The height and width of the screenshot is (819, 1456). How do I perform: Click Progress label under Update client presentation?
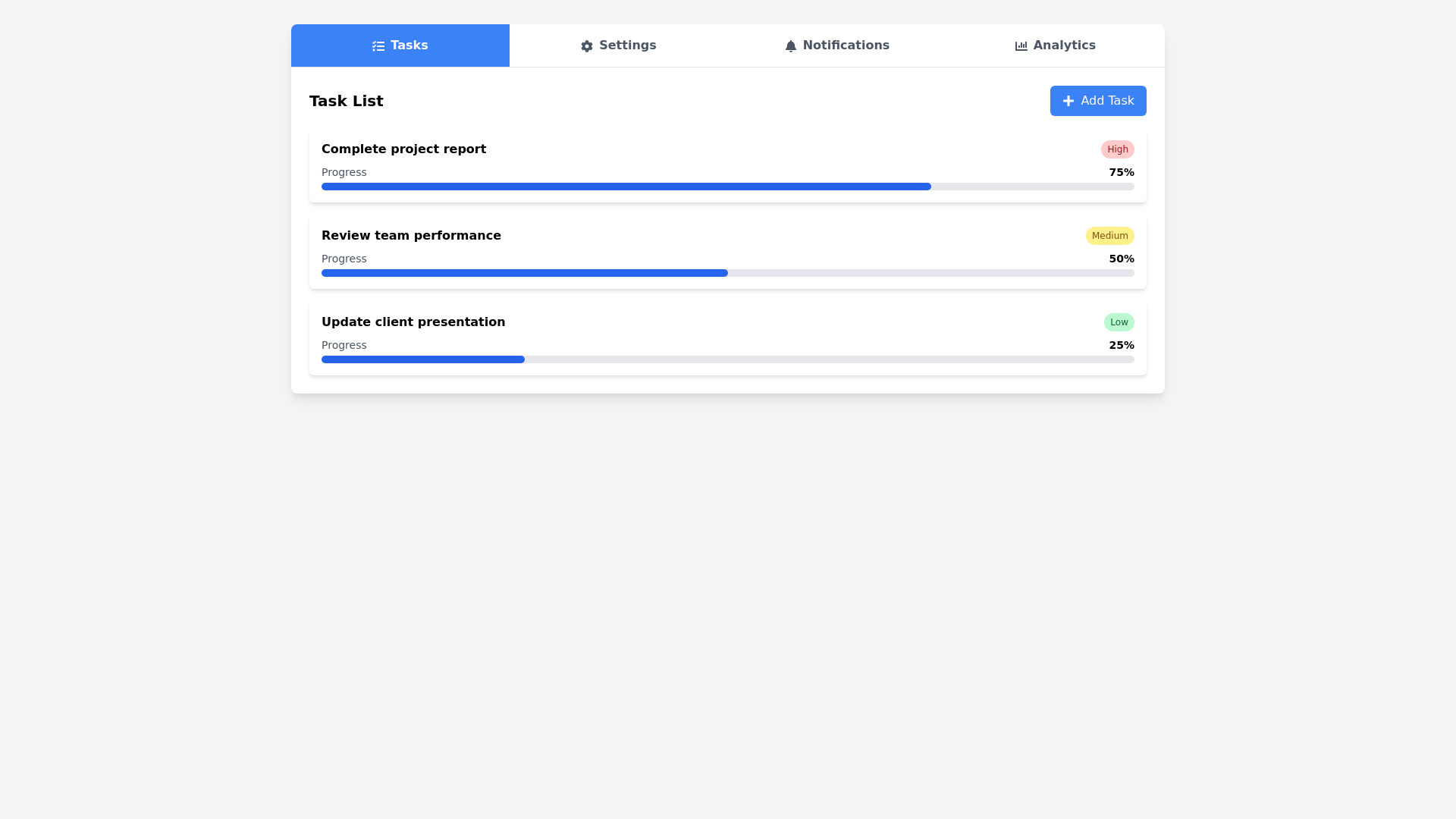[344, 345]
